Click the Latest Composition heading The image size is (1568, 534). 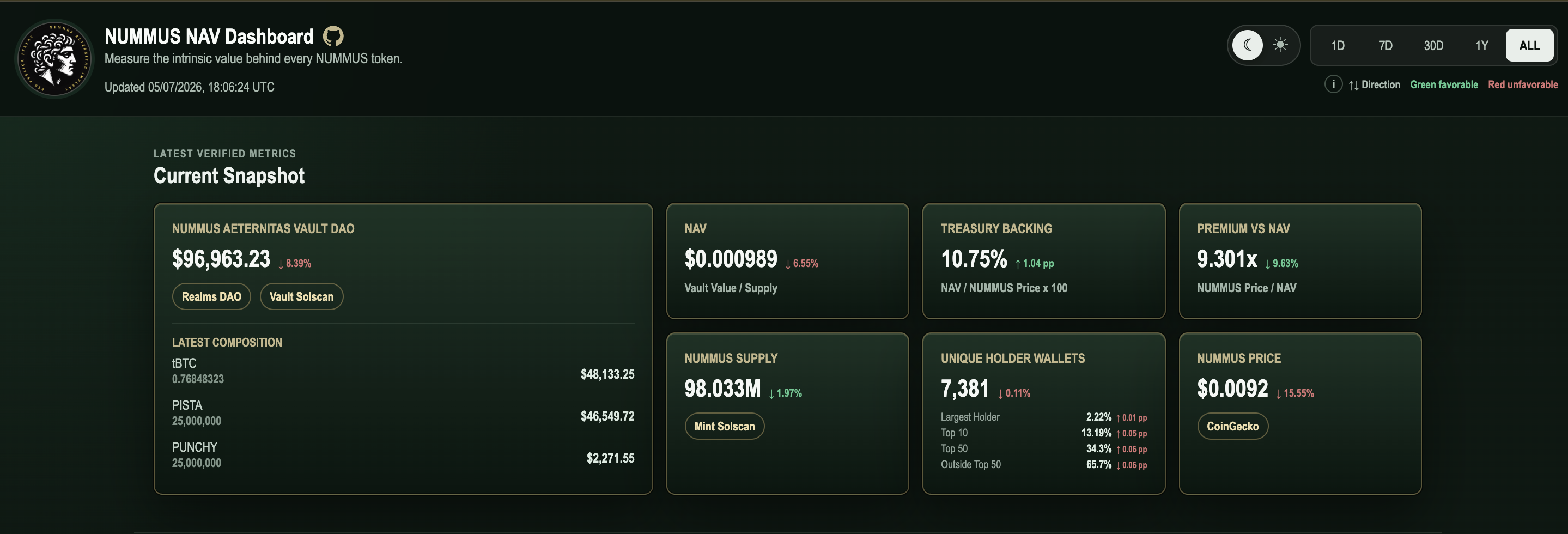pyautogui.click(x=227, y=342)
